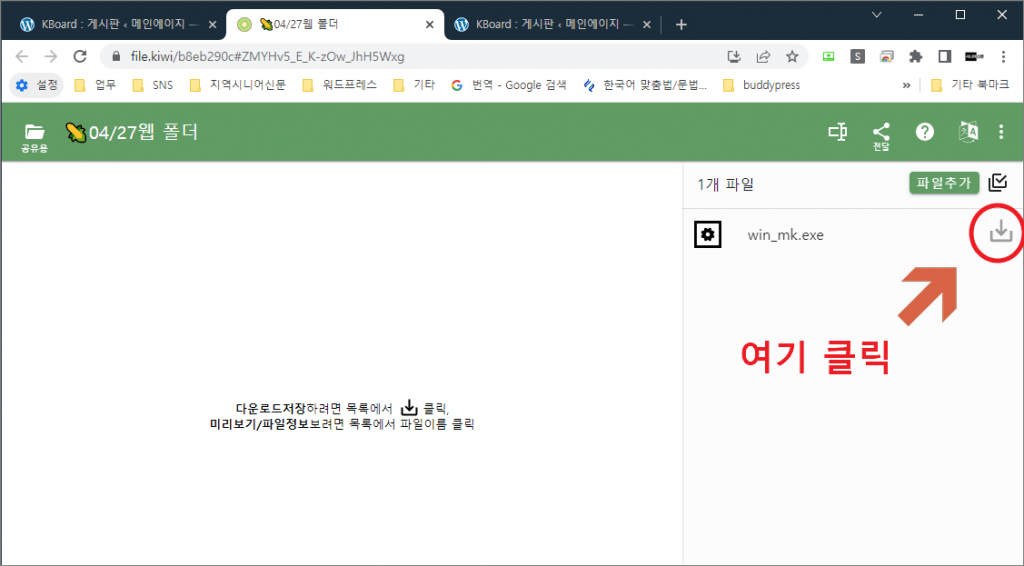
Task: Maximize the browser window
Action: pos(960,14)
